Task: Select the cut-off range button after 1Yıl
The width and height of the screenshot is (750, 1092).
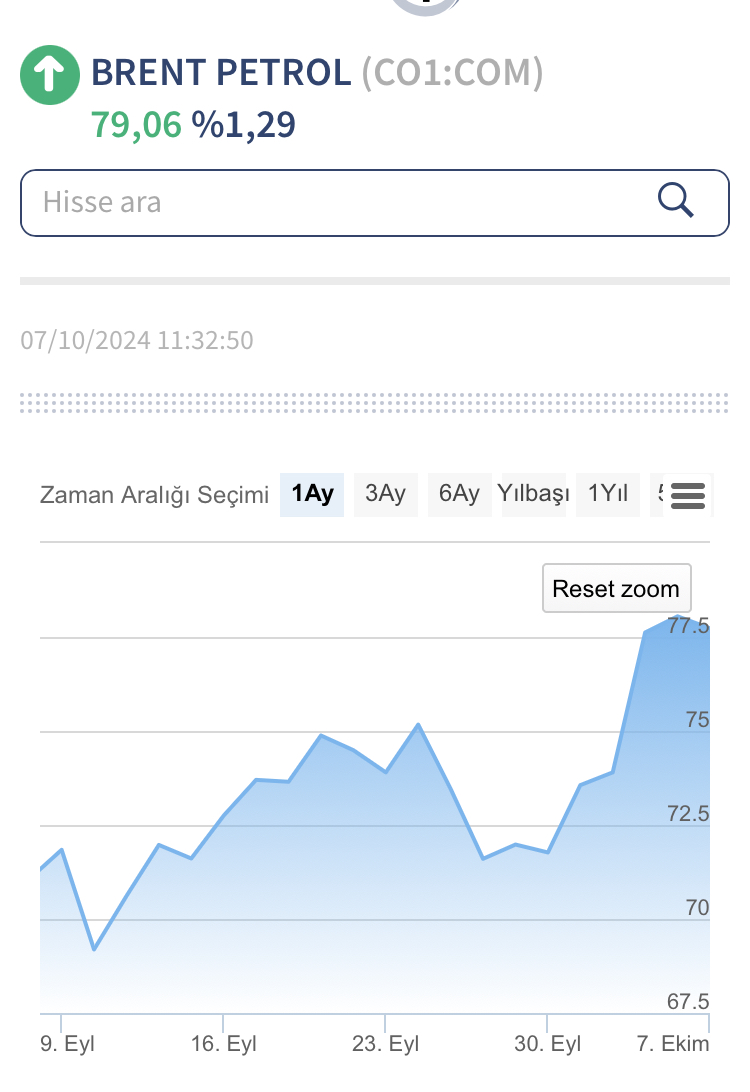Action: point(658,494)
